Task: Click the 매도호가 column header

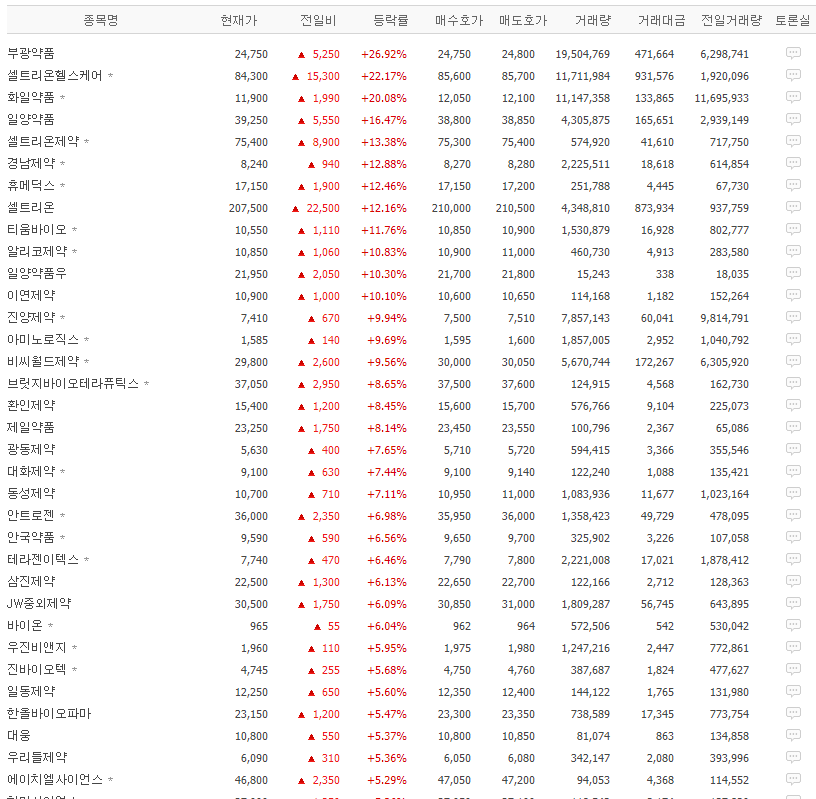Action: click(523, 20)
